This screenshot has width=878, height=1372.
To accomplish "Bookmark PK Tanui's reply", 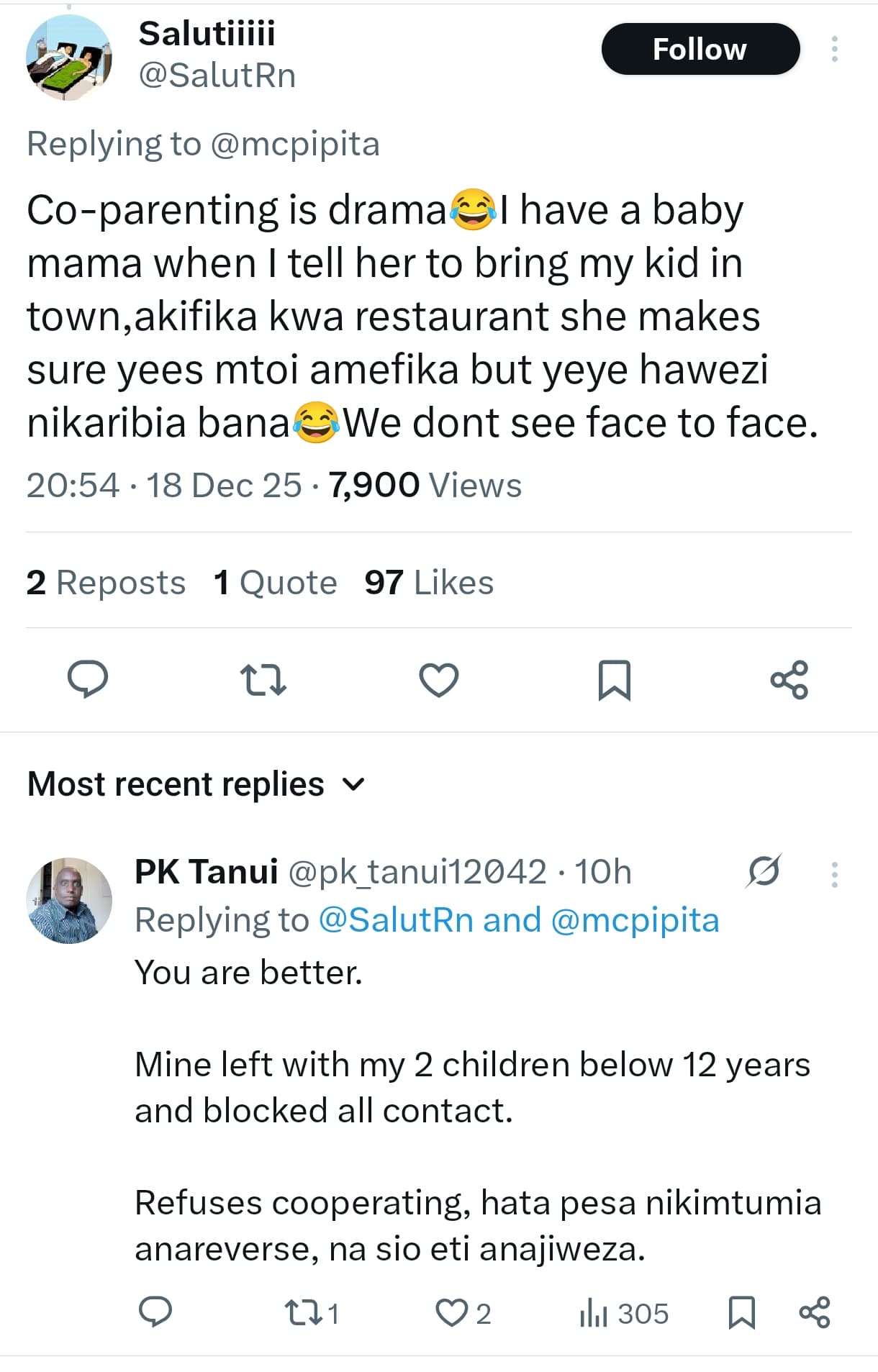I will [742, 1312].
